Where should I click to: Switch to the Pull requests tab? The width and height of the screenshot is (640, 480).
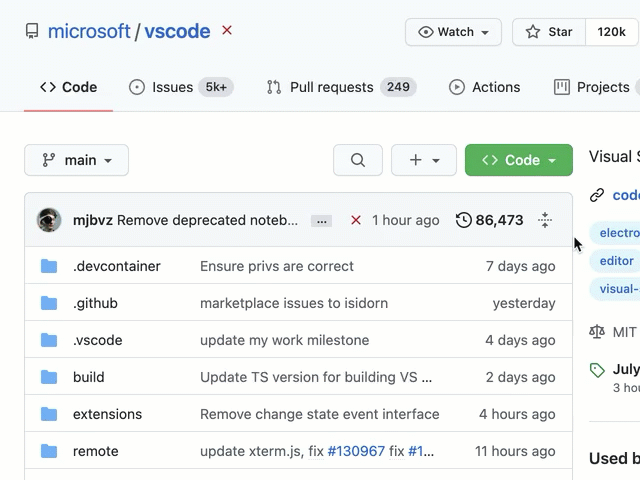tap(341, 87)
